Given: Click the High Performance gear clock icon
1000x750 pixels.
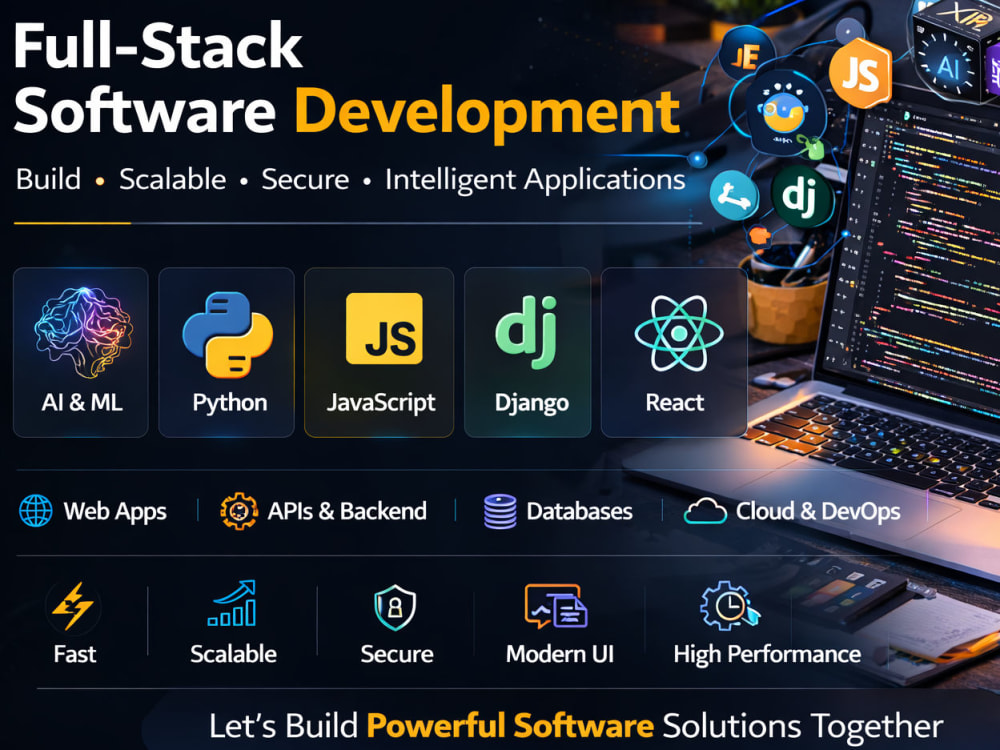Looking at the screenshot, I should [x=730, y=606].
